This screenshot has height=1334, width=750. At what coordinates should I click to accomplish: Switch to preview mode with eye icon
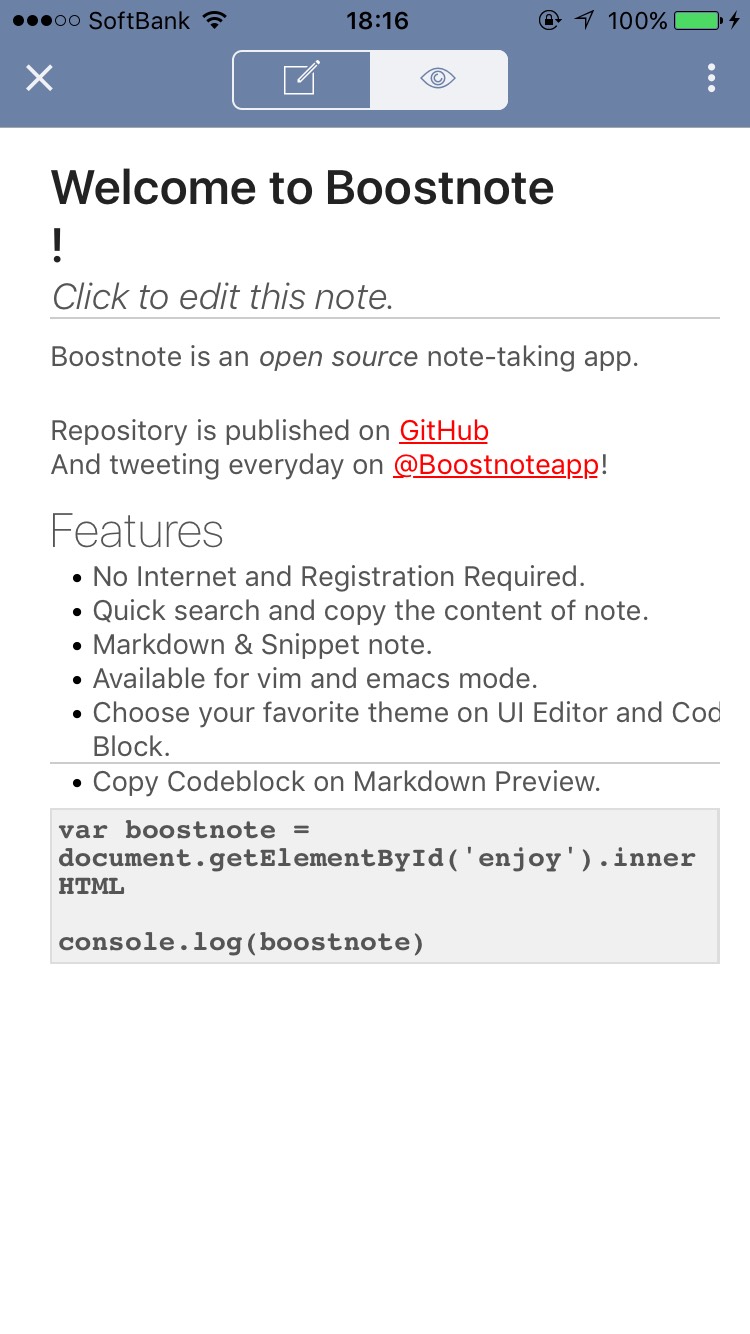pos(438,79)
